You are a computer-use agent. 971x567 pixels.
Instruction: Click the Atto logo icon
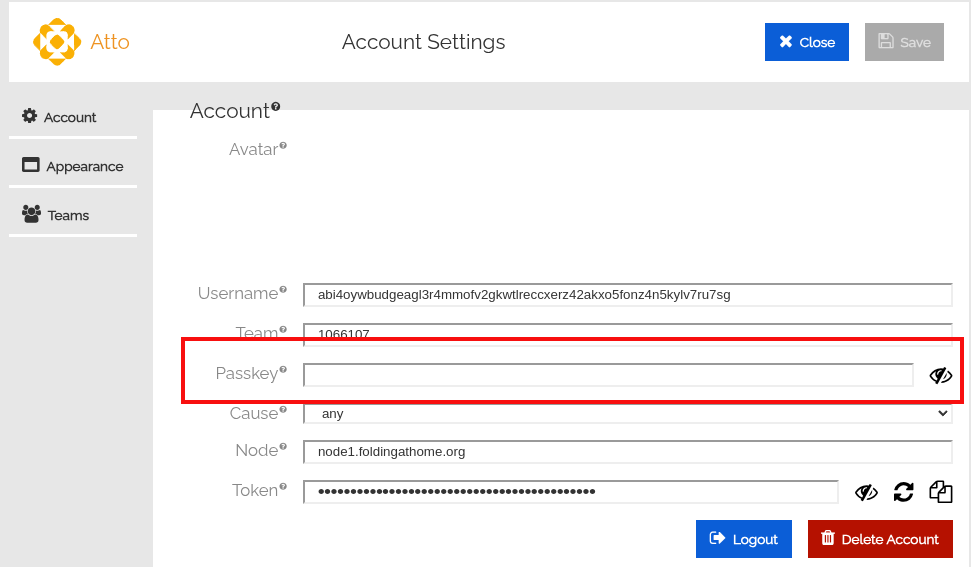(x=57, y=41)
